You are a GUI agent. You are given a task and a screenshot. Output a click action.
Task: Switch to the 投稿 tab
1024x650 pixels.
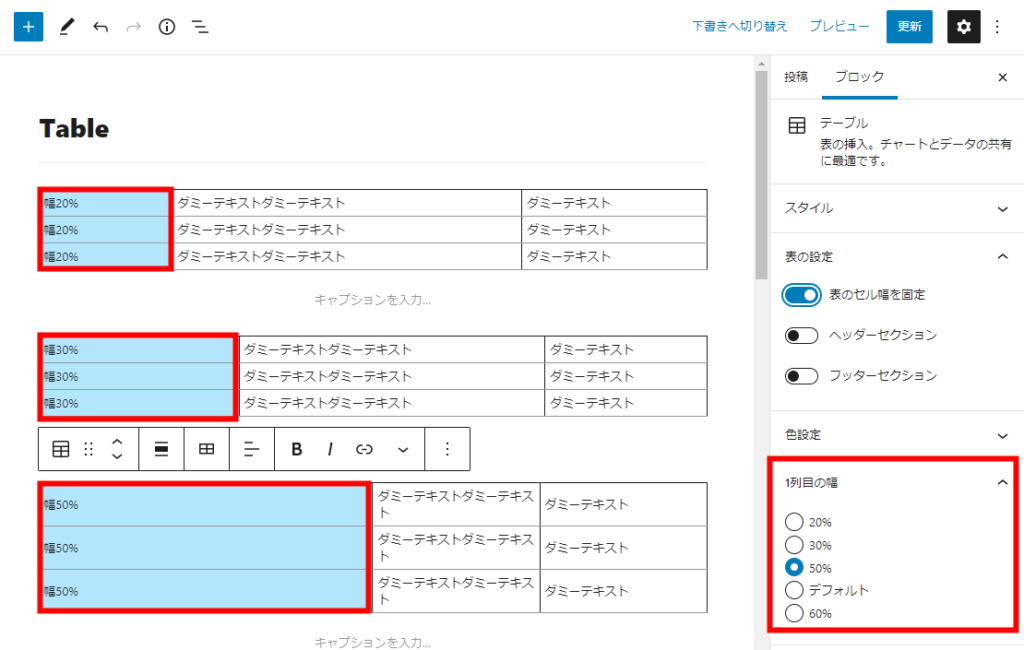pos(796,77)
